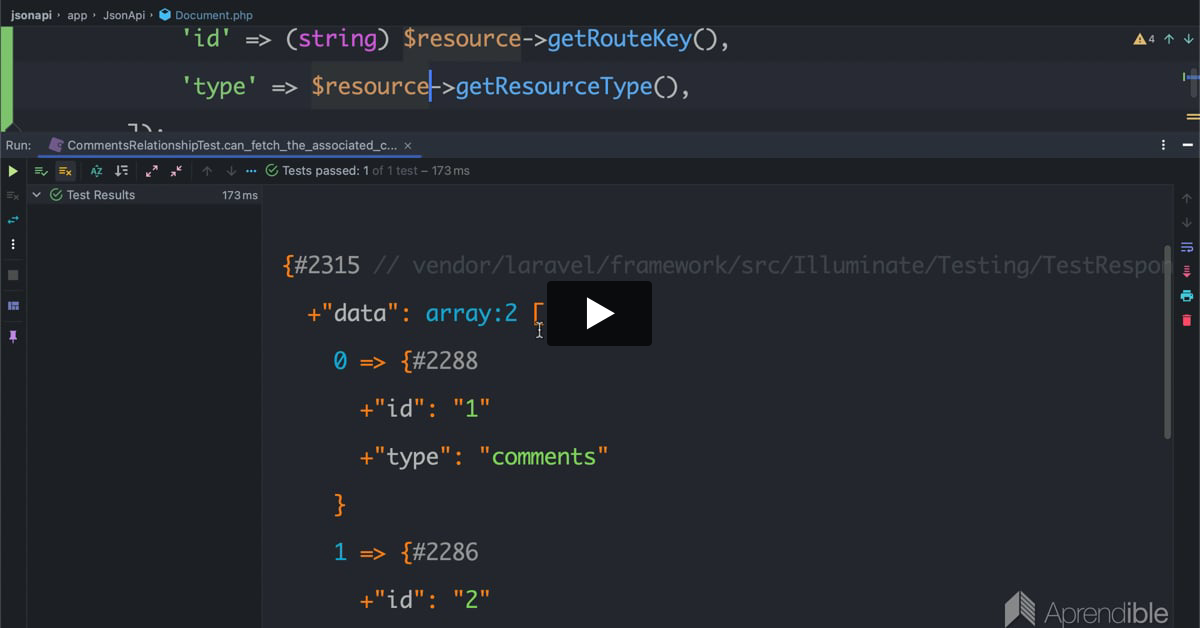Screen dimensions: 1200x628
Task: Pin the run tab with pin icon
Action: [x=13, y=337]
